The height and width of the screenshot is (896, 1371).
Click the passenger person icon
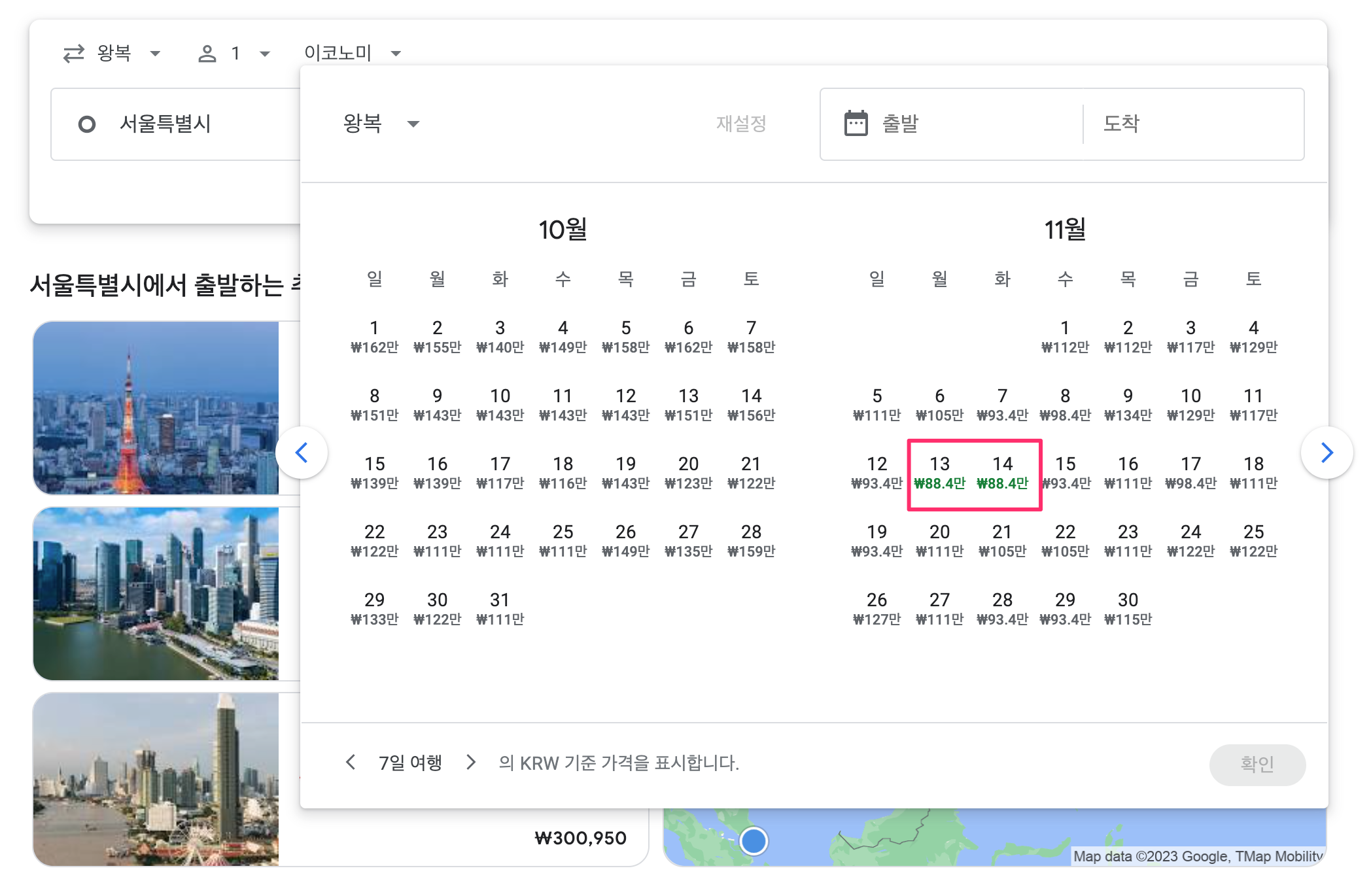click(x=208, y=53)
